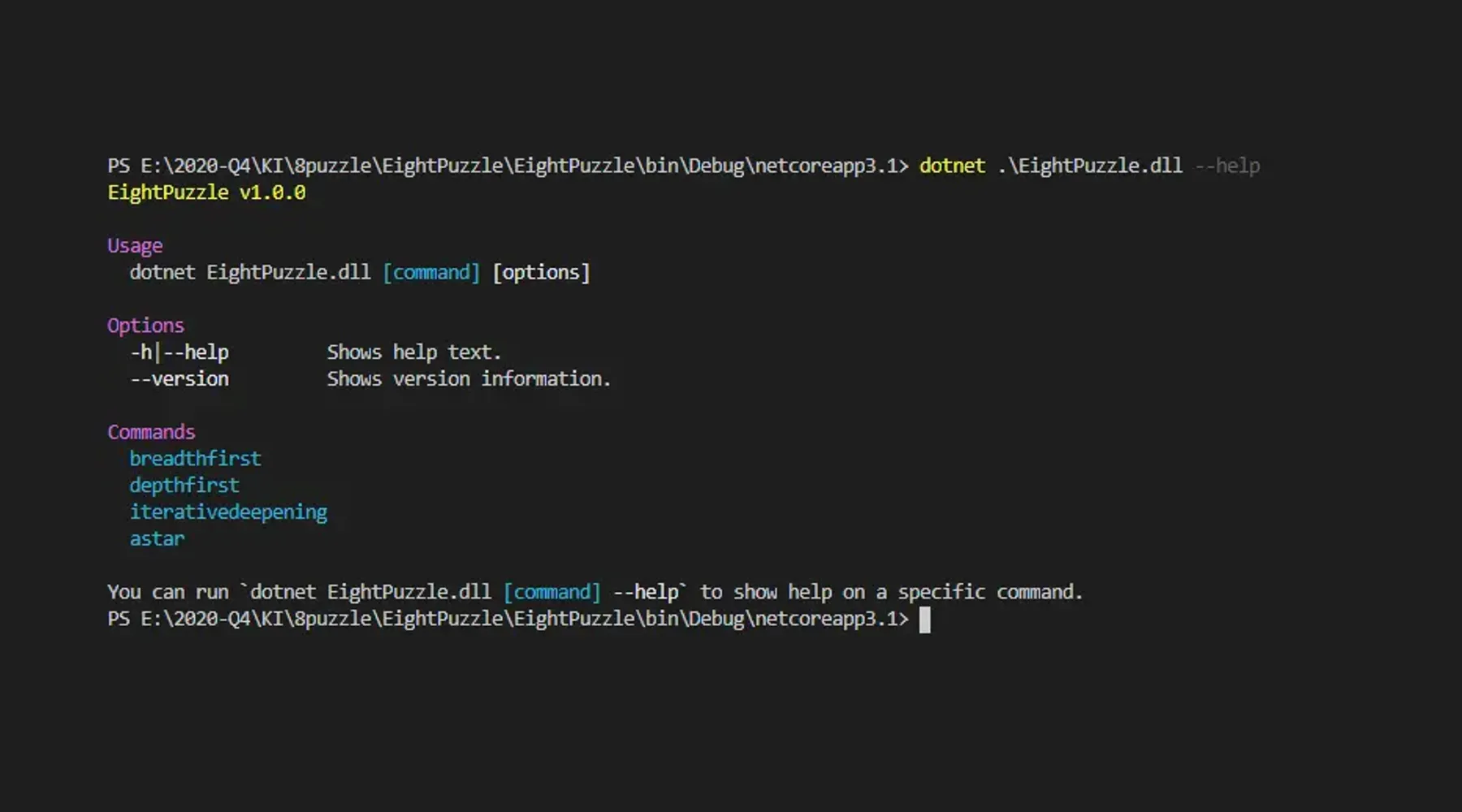
Task: Click the 'Commands' heading
Action: coord(151,432)
